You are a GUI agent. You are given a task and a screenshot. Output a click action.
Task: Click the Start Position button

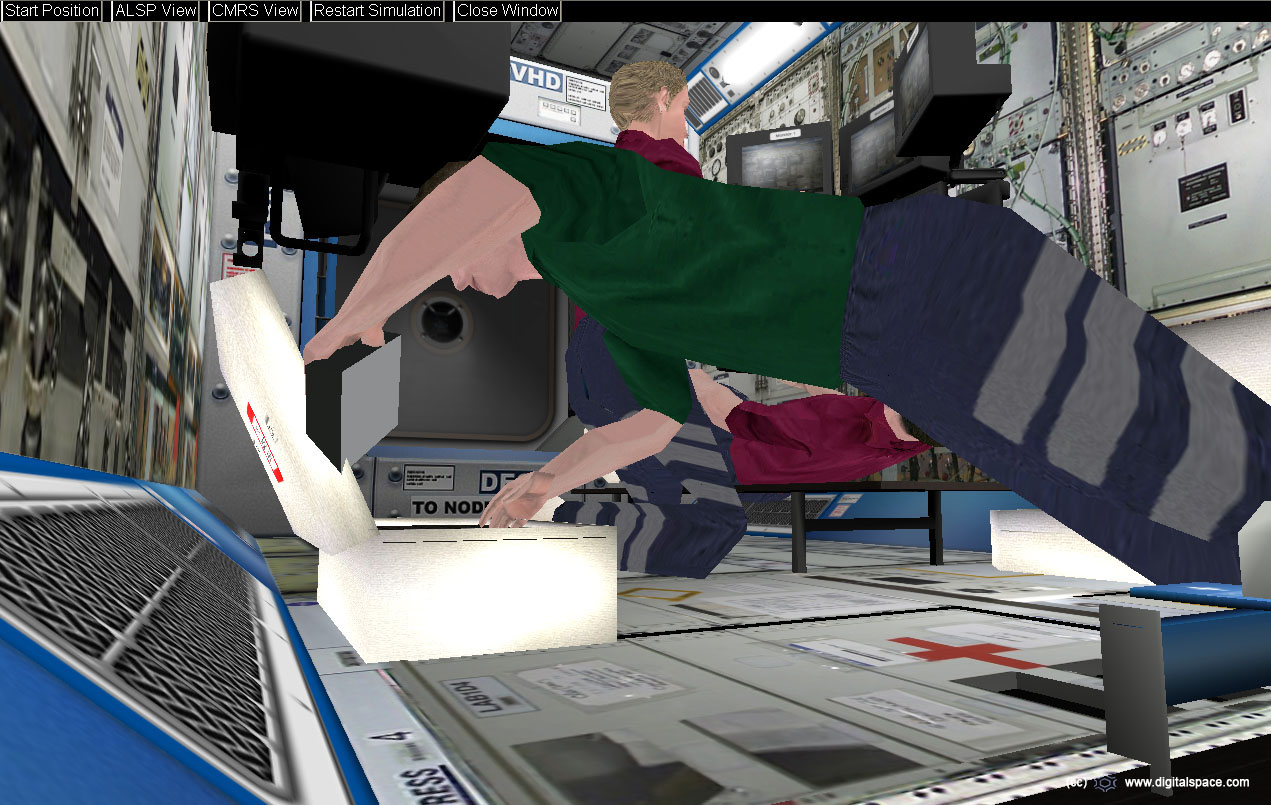[x=52, y=11]
